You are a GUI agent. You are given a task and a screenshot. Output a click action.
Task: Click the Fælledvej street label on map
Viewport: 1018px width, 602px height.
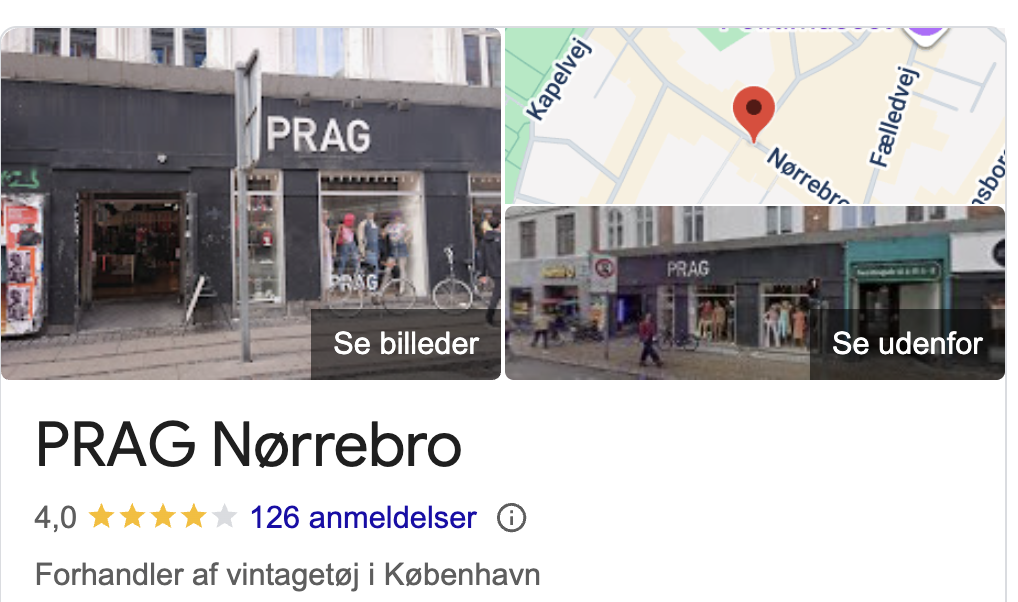(894, 117)
